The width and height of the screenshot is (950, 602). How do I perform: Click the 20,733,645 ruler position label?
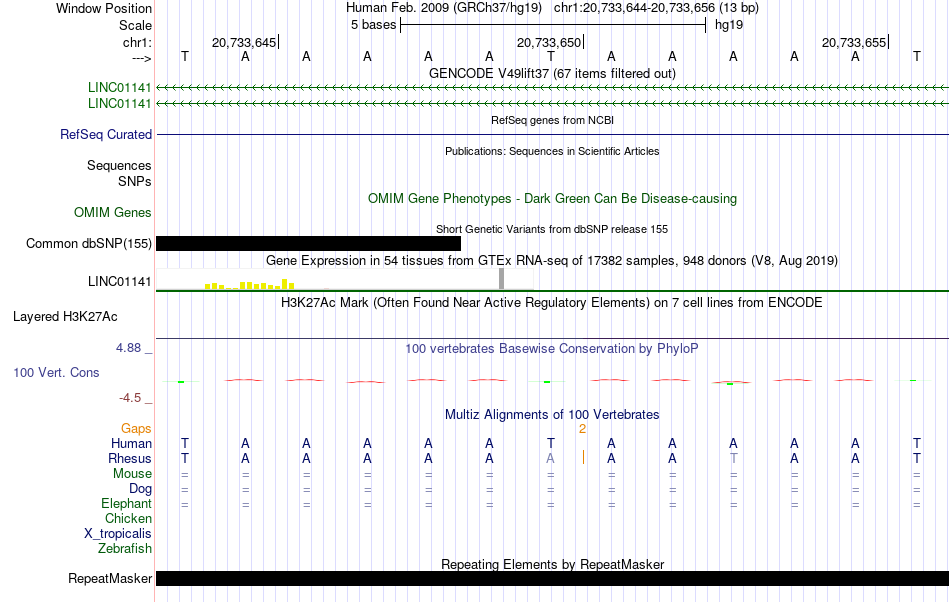pyautogui.click(x=244, y=42)
